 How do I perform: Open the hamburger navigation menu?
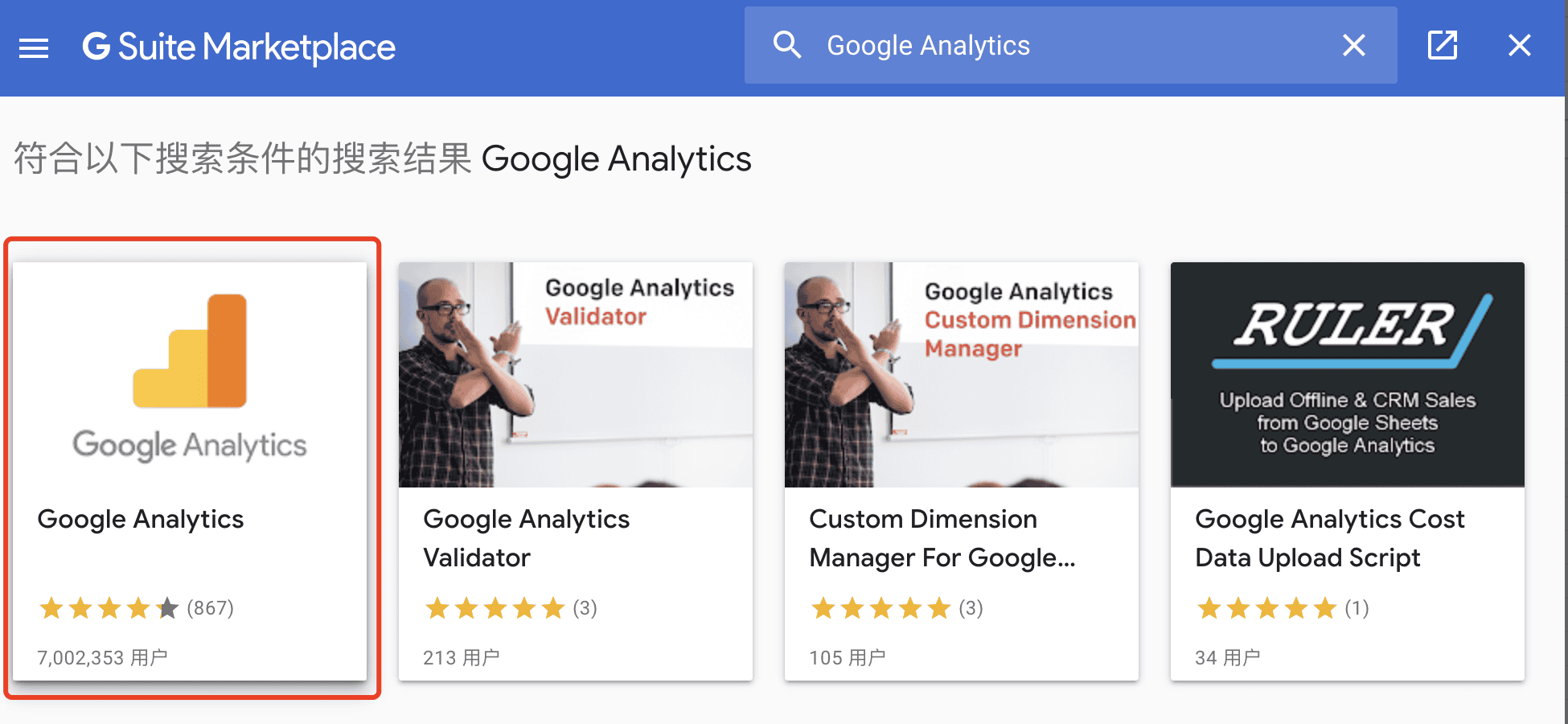[x=34, y=47]
